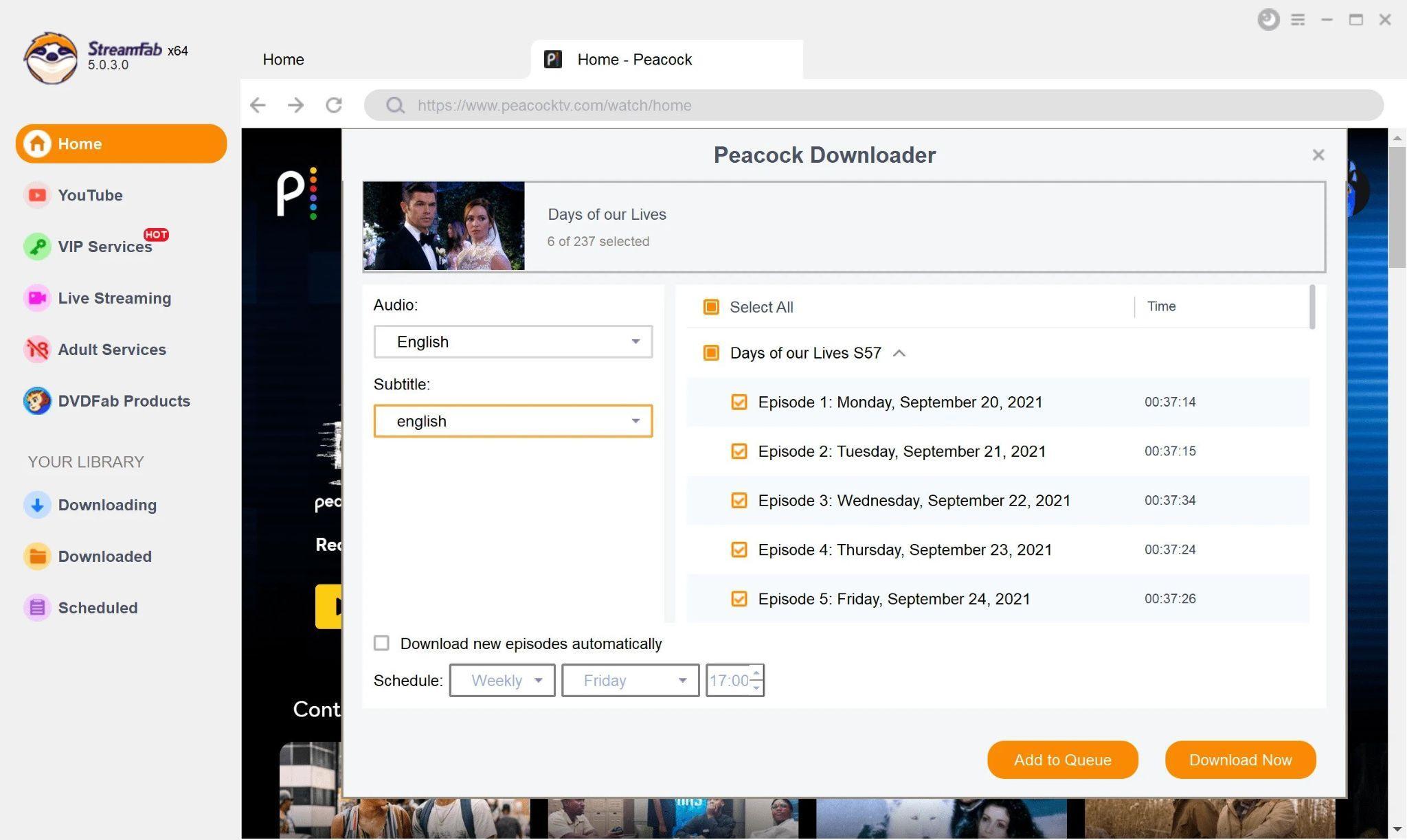Open the Downloading library section
1407x840 pixels.
pyautogui.click(x=107, y=504)
